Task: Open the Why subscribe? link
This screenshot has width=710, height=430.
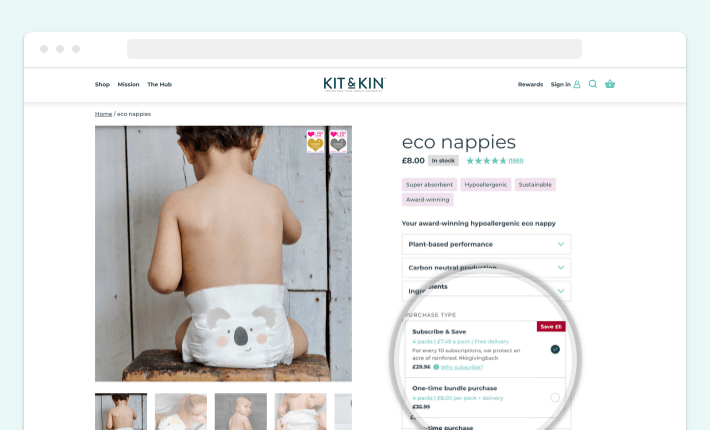Action: click(x=462, y=367)
